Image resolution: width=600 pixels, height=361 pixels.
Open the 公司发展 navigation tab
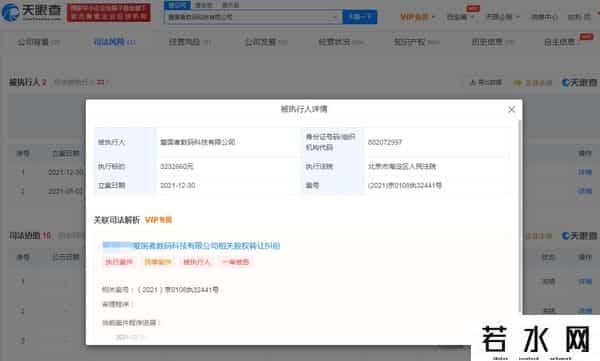pyautogui.click(x=266, y=42)
